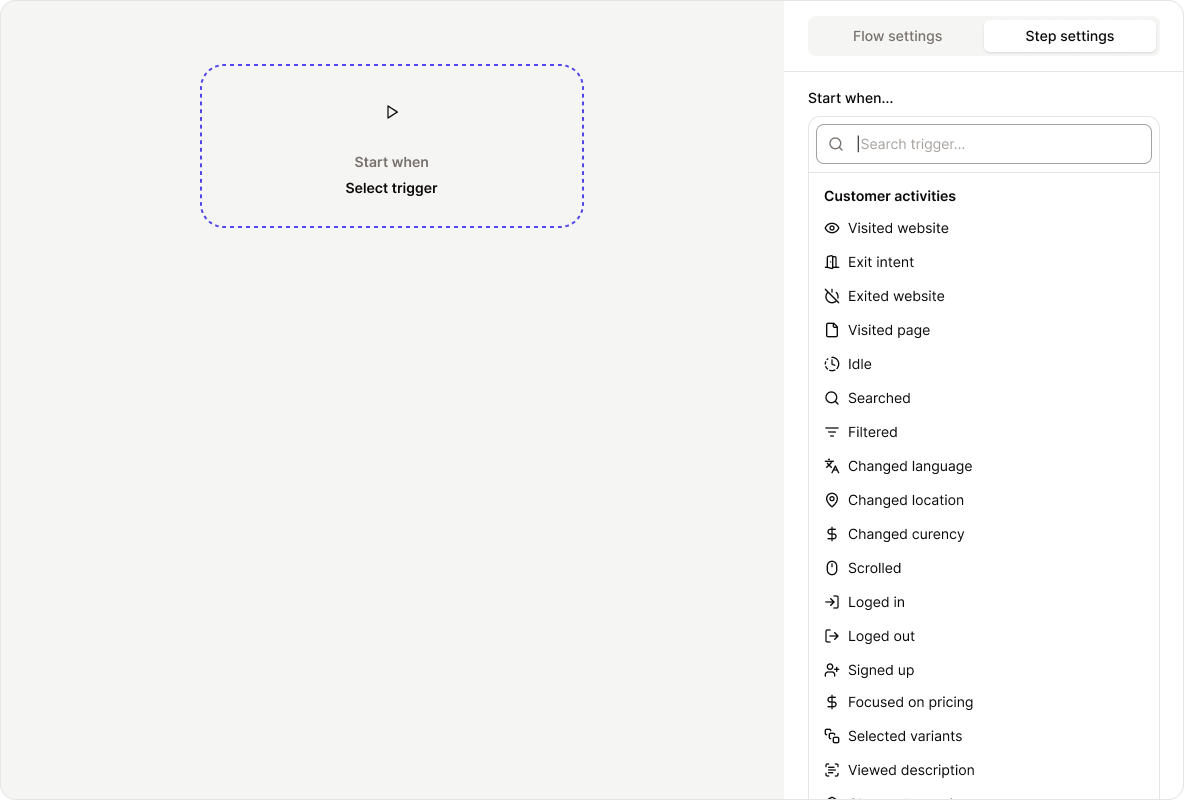
Task: Click the Exit intent trigger icon
Action: [832, 262]
